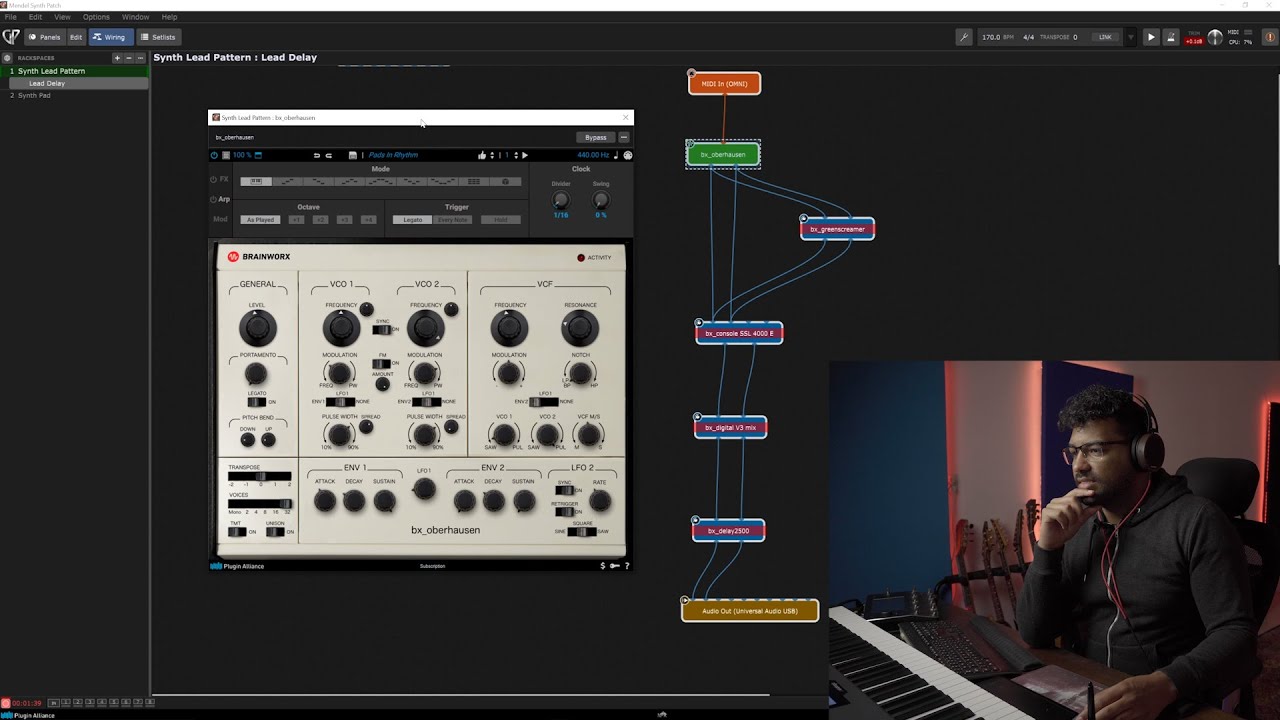Click the plugin Bypass button
Image resolution: width=1280 pixels, height=720 pixels.
596,137
